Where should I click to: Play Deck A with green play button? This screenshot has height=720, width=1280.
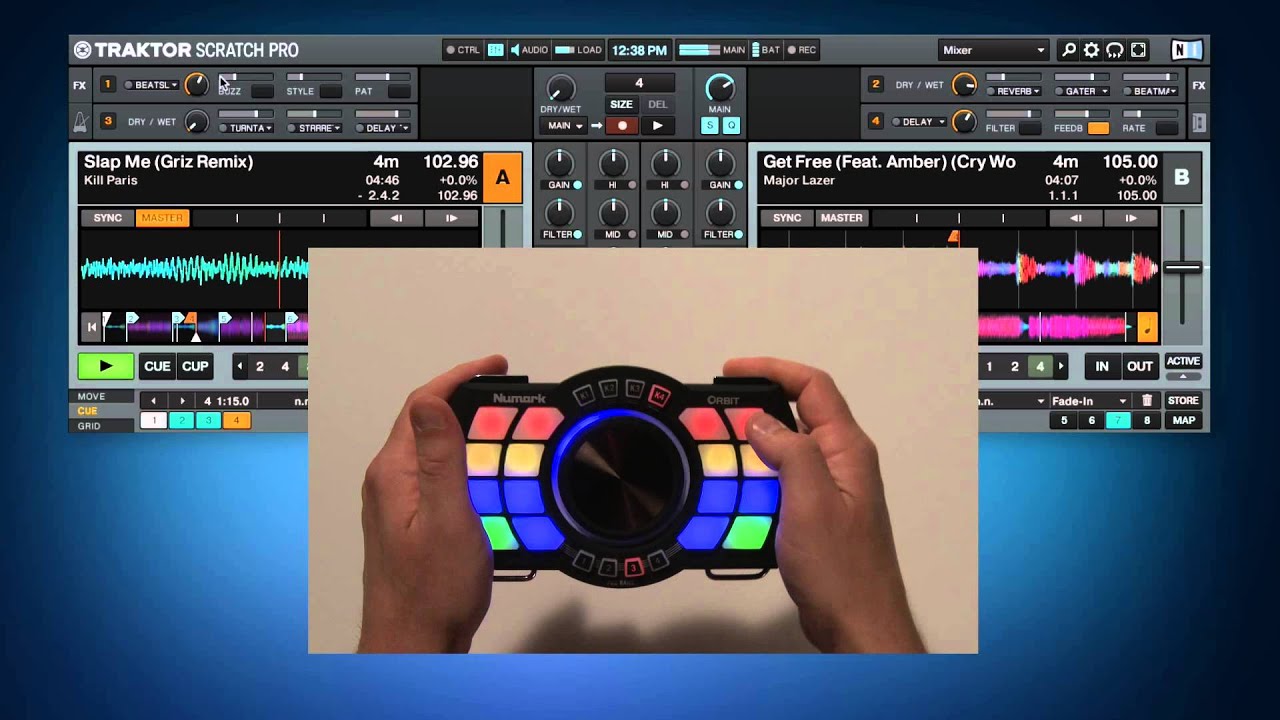point(105,366)
